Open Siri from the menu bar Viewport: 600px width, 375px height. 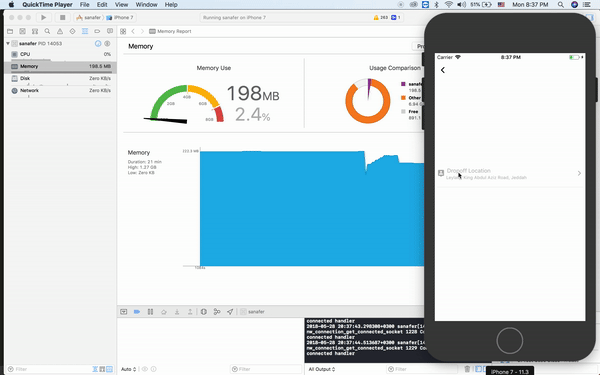[x=574, y=5]
